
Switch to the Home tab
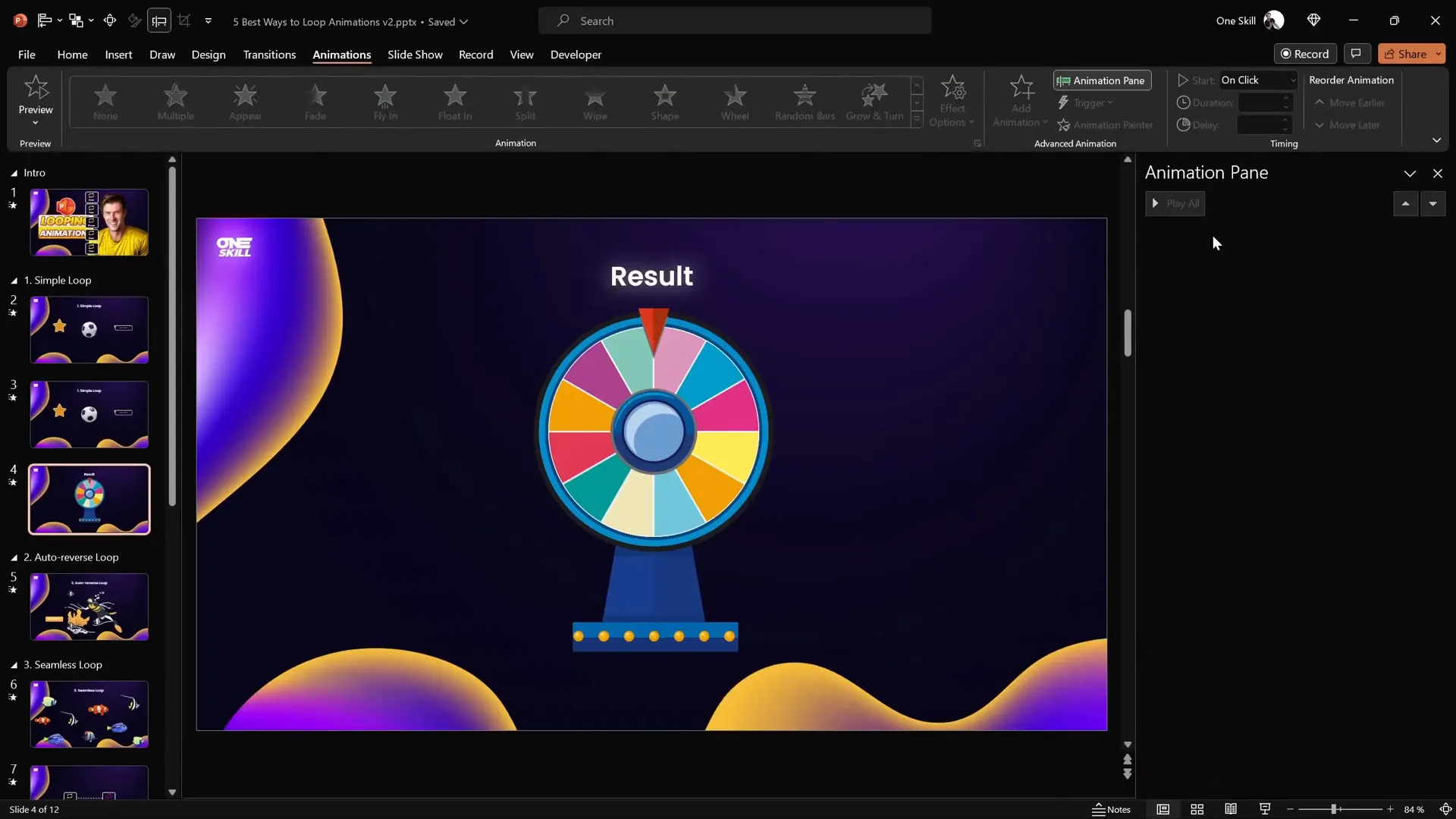[x=72, y=55]
